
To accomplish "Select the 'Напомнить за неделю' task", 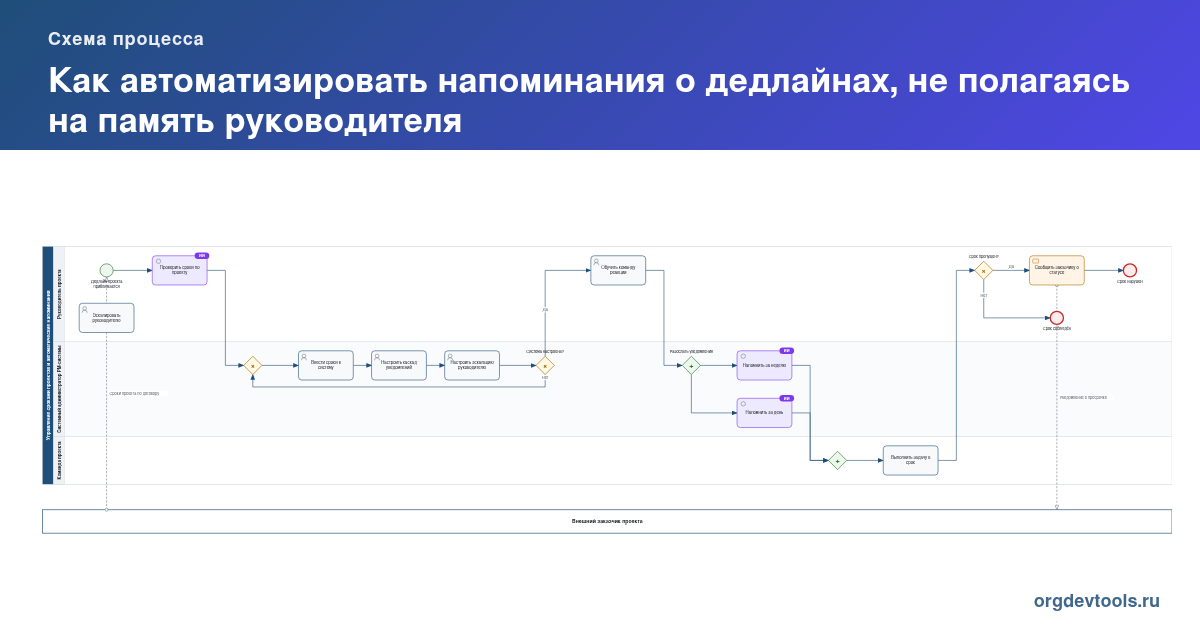I will (765, 366).
